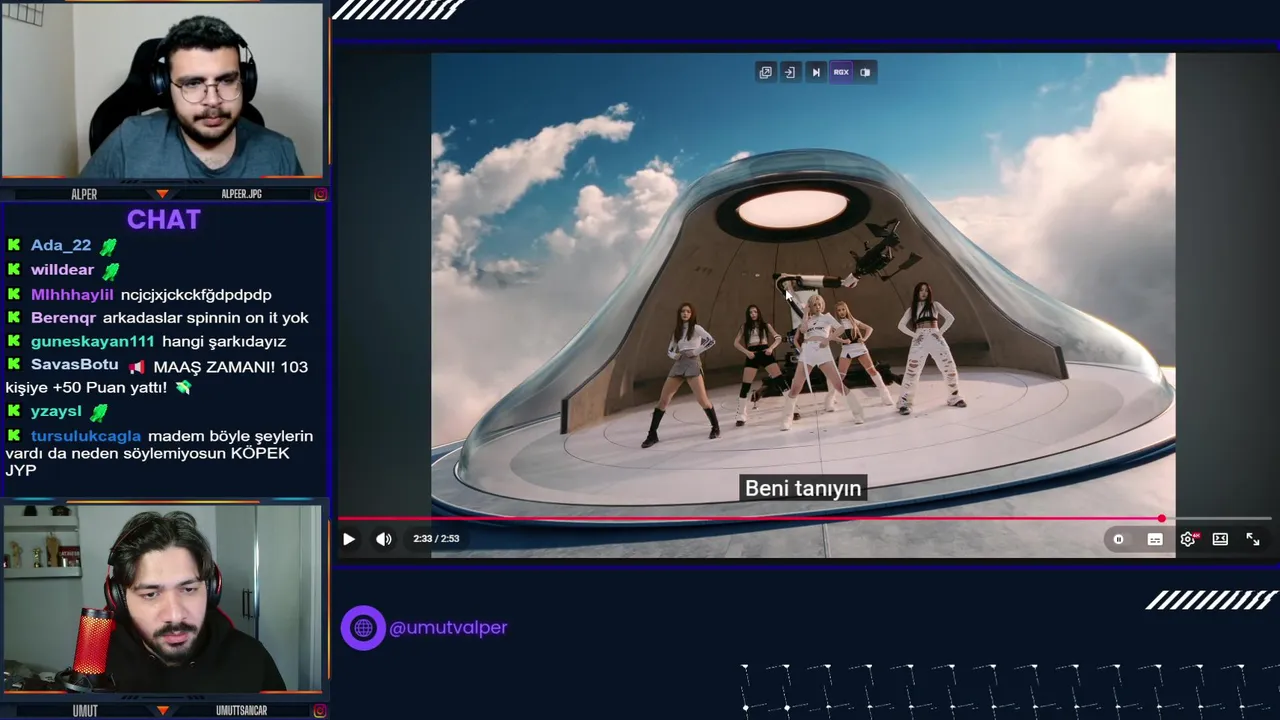The image size is (1280, 720).
Task: Click the username guneskayan111 in chat
Action: (x=93, y=342)
